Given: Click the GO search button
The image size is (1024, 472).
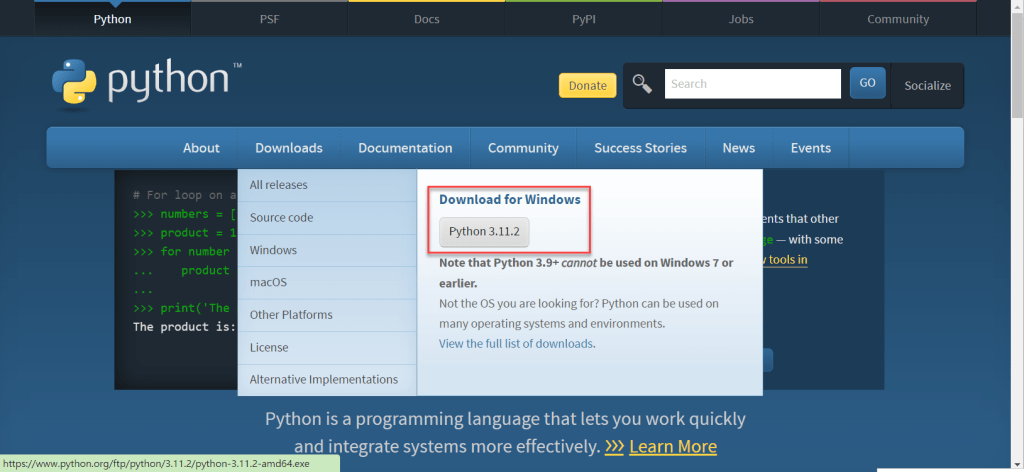Looking at the screenshot, I should click(867, 84).
